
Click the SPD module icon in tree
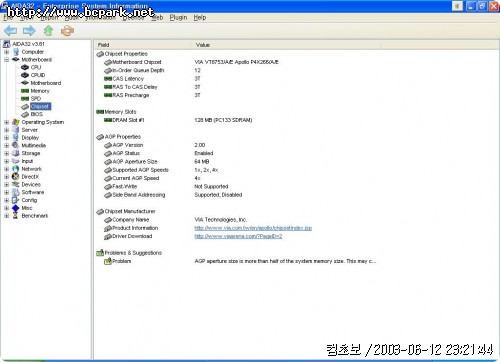click(x=25, y=99)
